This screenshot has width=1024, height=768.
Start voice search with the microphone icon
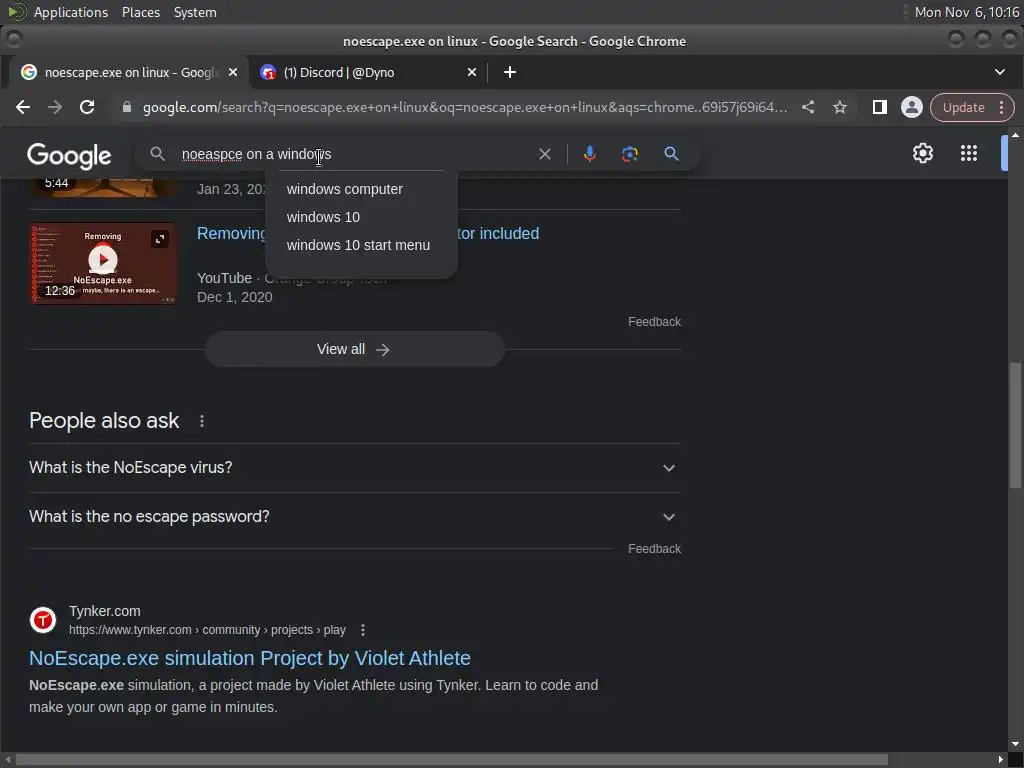[590, 154]
